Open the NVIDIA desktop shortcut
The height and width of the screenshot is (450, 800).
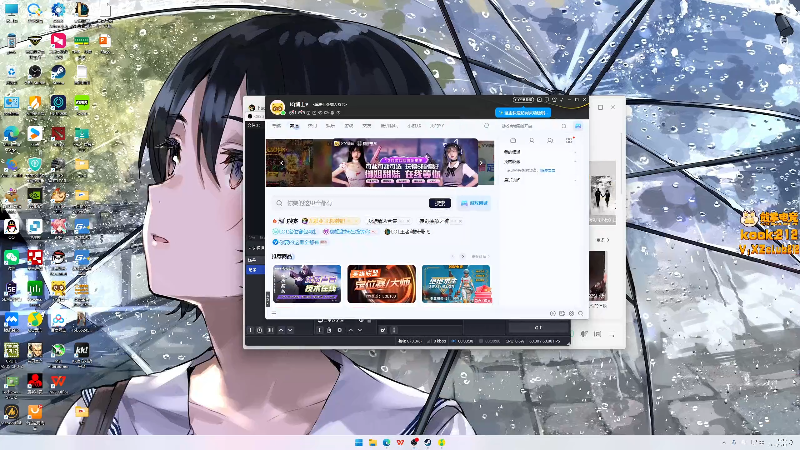(x=35, y=195)
